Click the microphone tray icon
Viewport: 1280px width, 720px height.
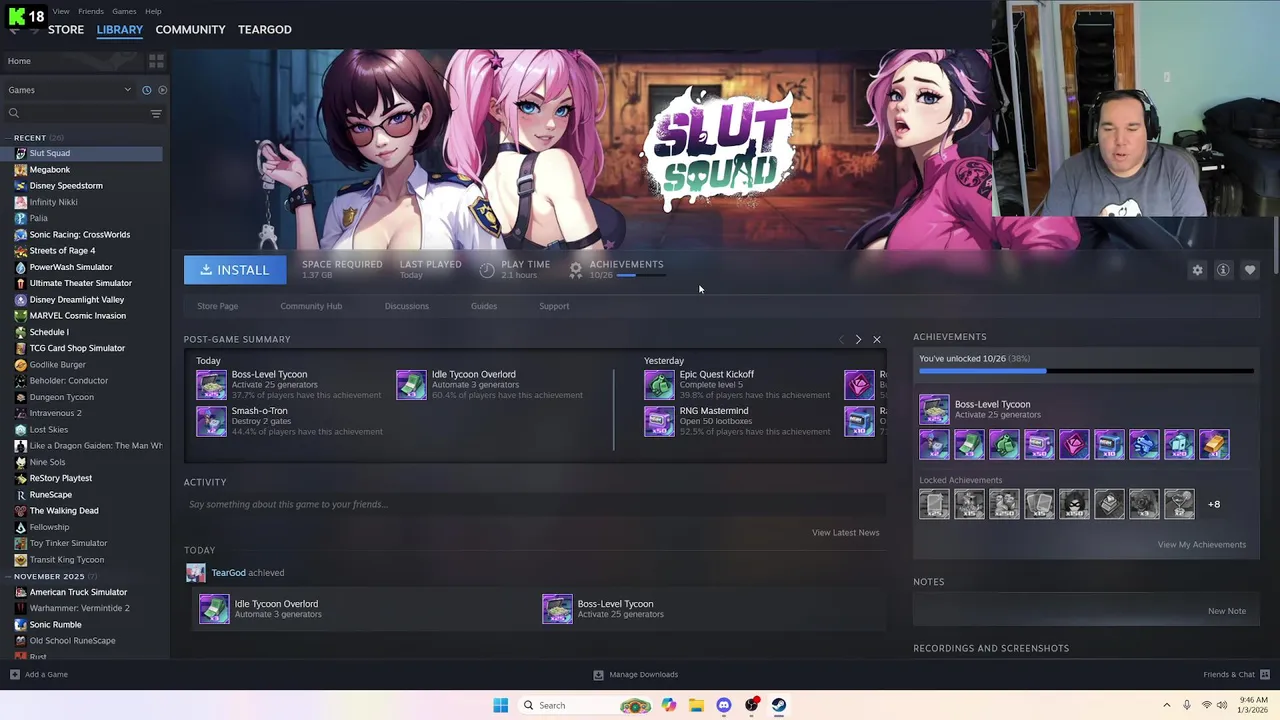tap(1187, 705)
